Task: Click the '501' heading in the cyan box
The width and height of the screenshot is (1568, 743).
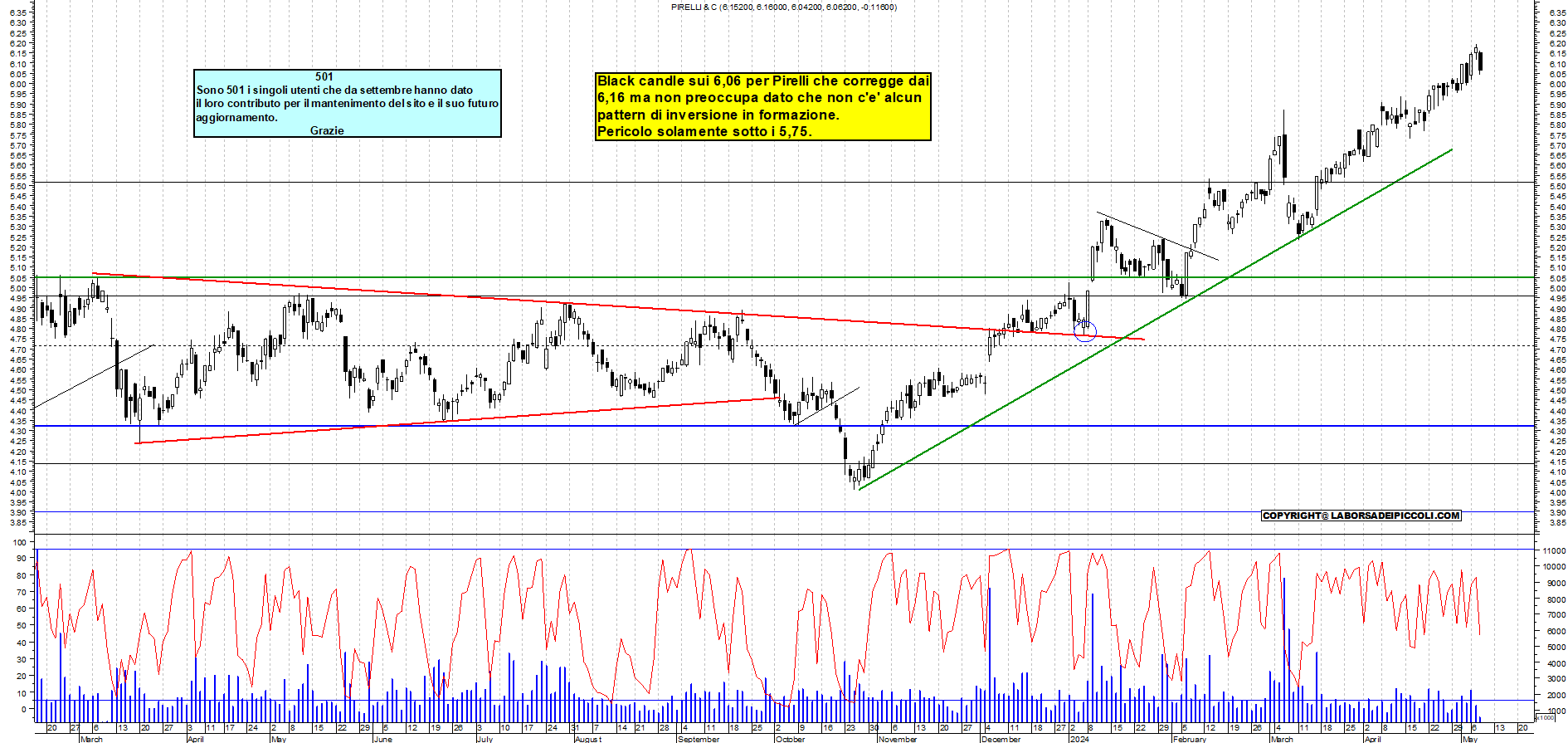Action: tap(324, 76)
